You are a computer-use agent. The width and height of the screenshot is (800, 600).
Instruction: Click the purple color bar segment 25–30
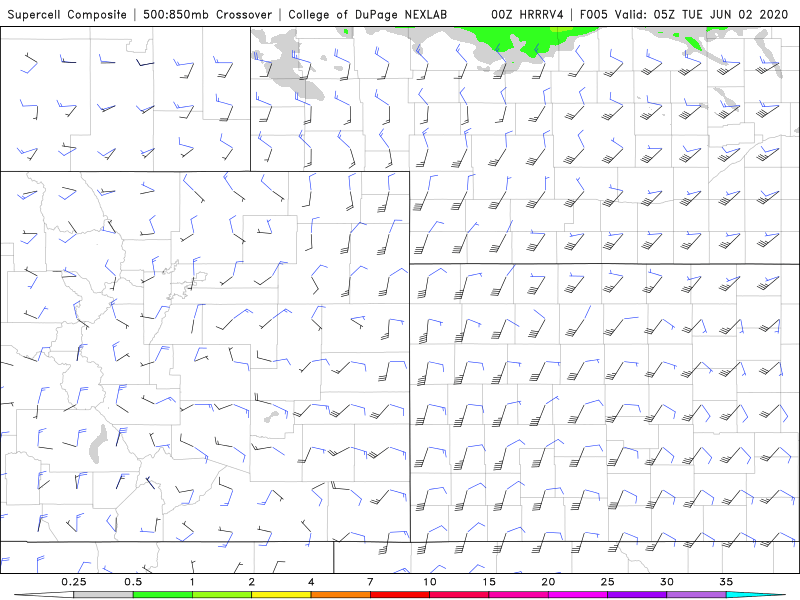tap(637, 595)
